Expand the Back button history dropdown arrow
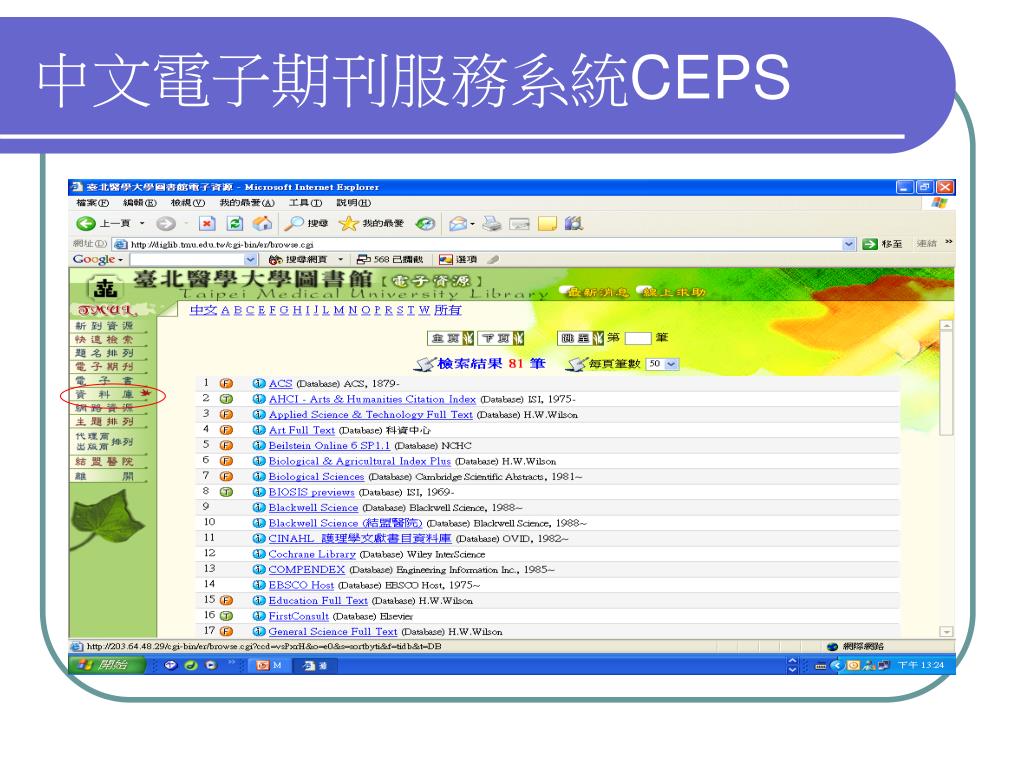The image size is (1024, 768). [142, 224]
